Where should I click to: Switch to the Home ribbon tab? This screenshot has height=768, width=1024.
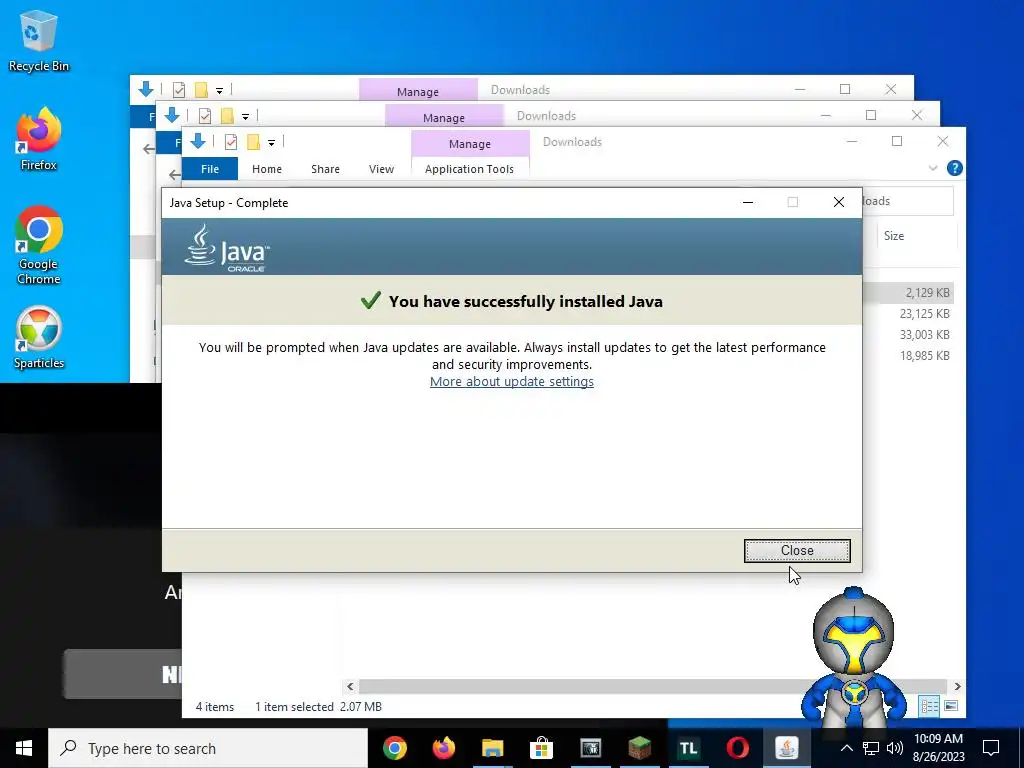tap(266, 168)
